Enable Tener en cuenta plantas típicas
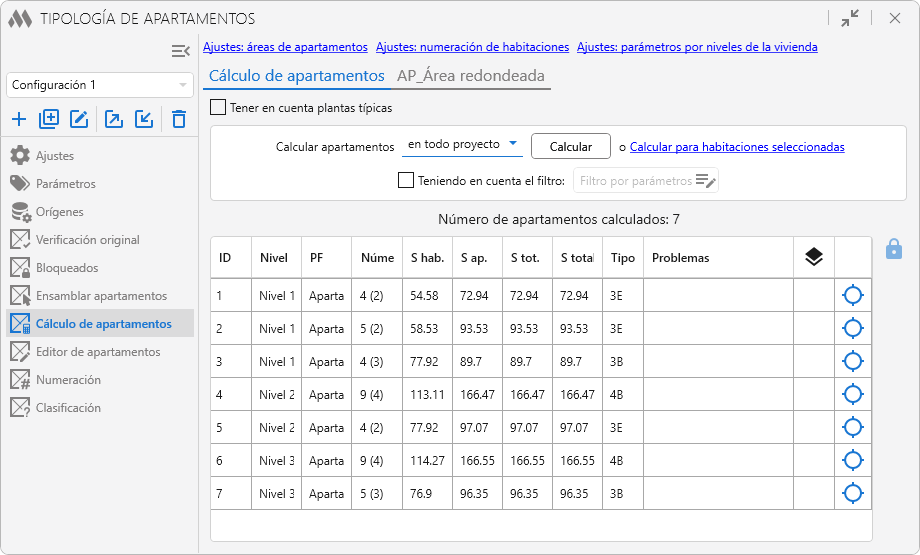Image resolution: width=920 pixels, height=555 pixels. tap(218, 108)
